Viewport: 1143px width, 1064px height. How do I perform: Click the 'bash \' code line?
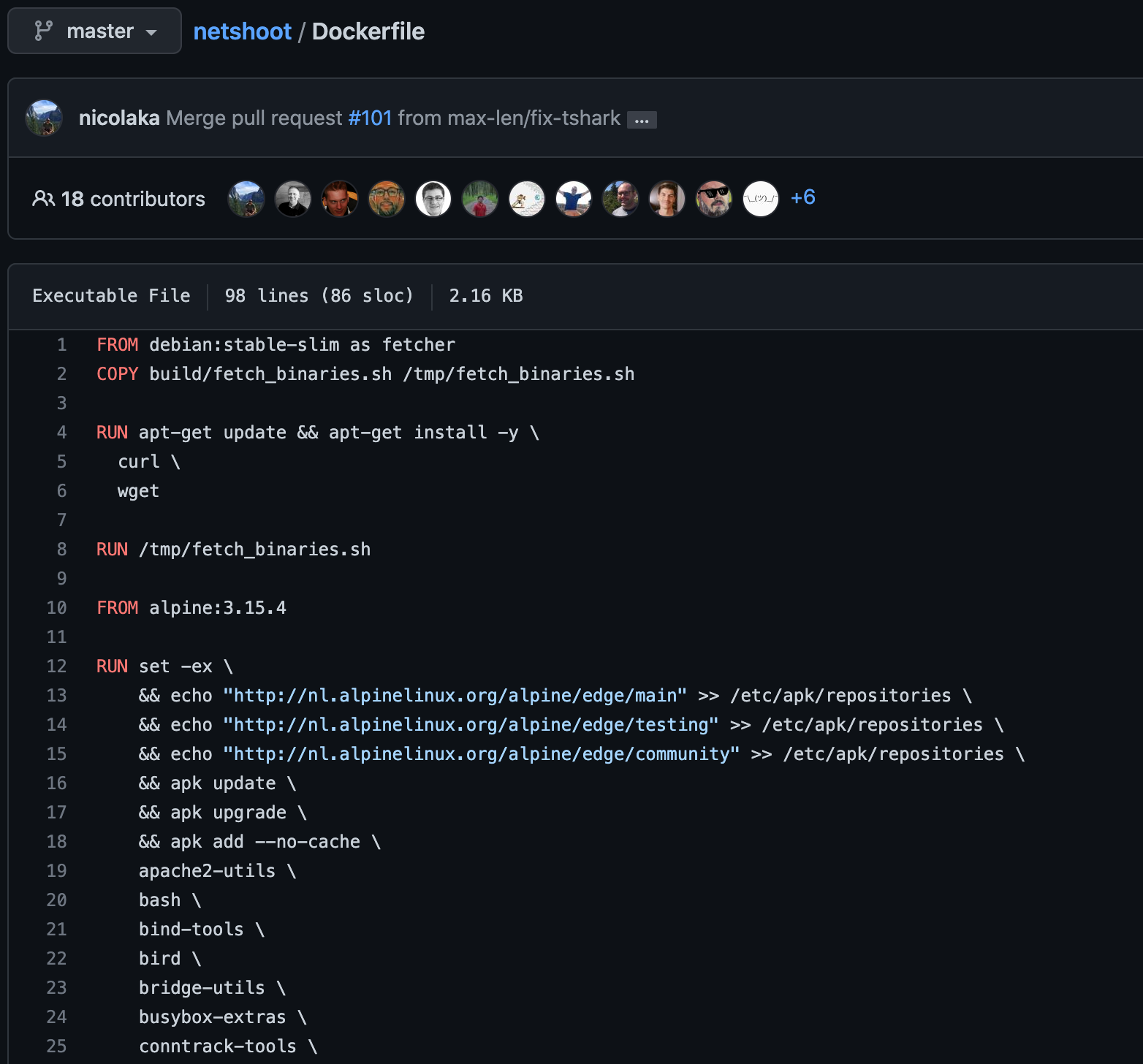[x=170, y=900]
